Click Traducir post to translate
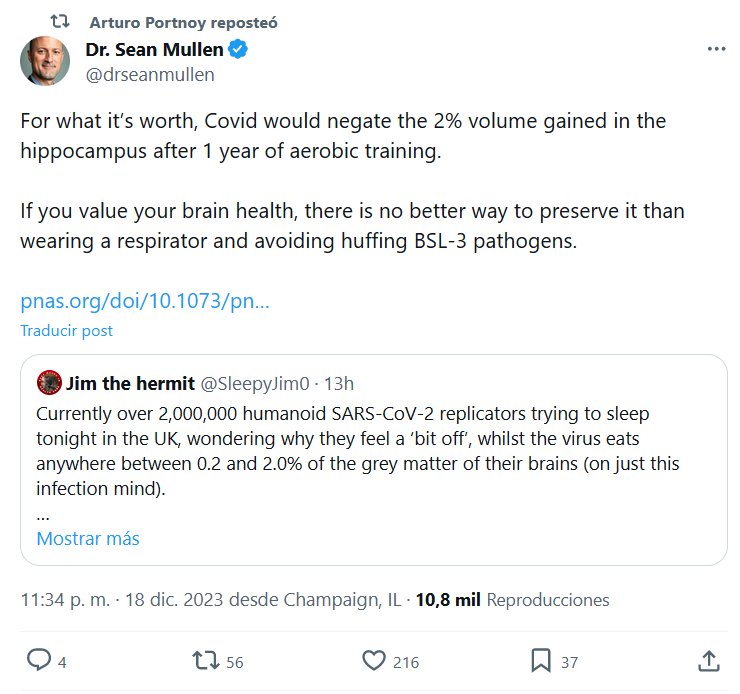This screenshot has height=694, width=740. (66, 330)
